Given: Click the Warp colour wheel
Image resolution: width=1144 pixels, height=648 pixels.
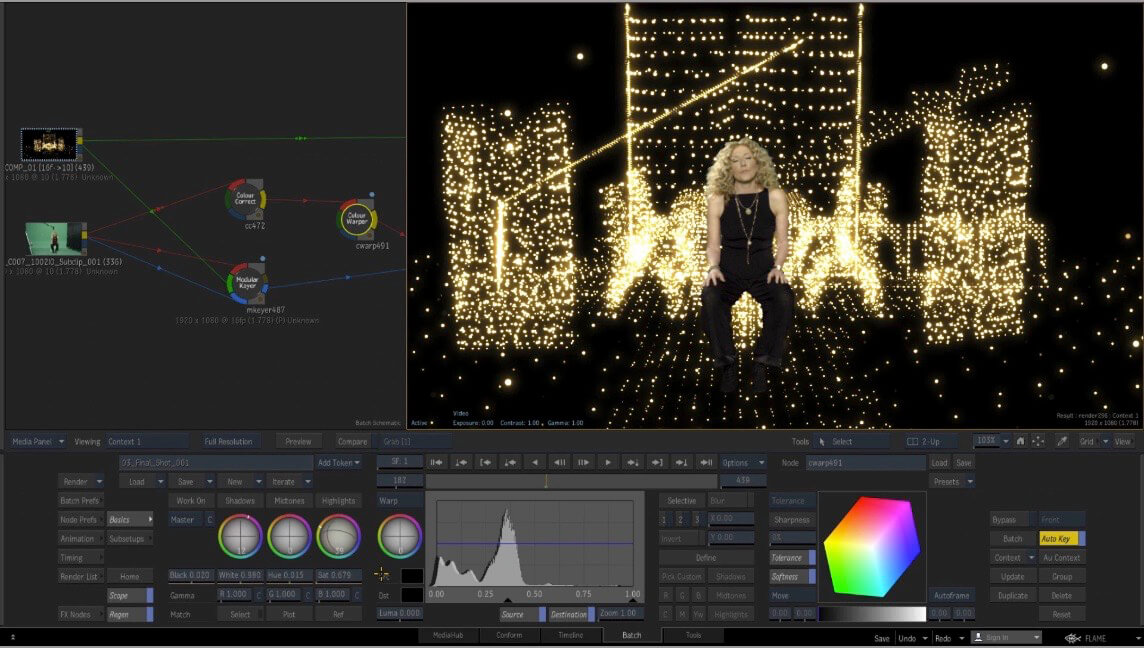Looking at the screenshot, I should [x=399, y=536].
